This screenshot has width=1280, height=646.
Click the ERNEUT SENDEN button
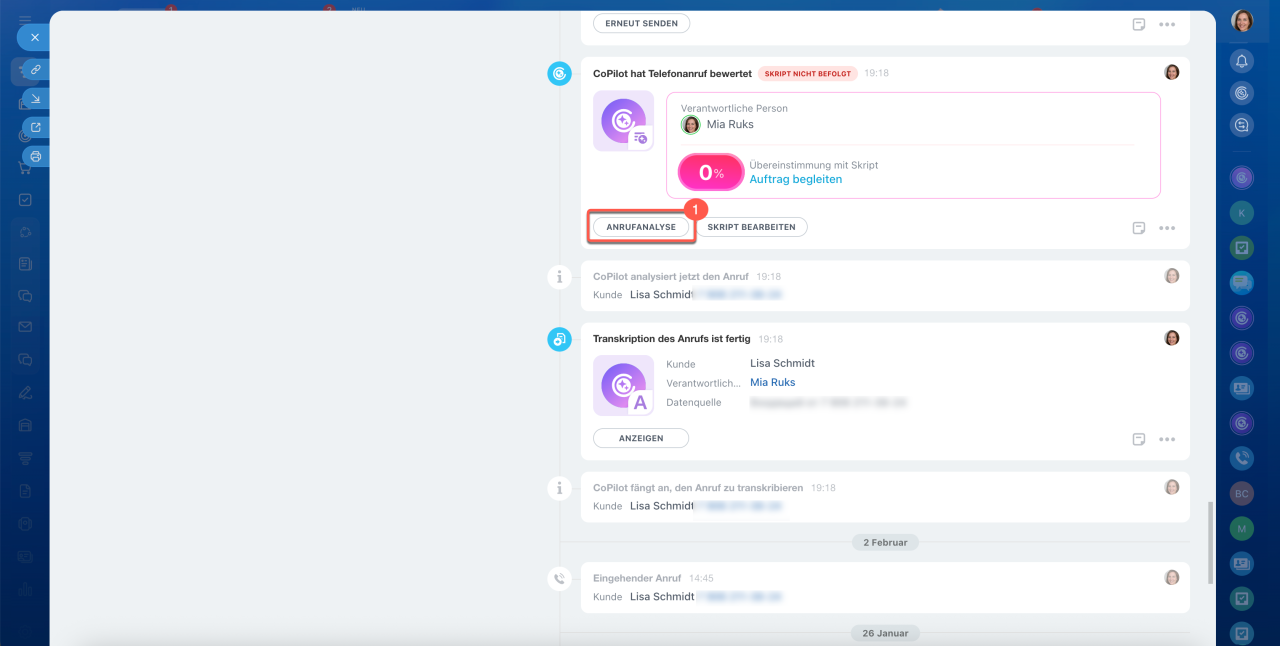pos(641,23)
